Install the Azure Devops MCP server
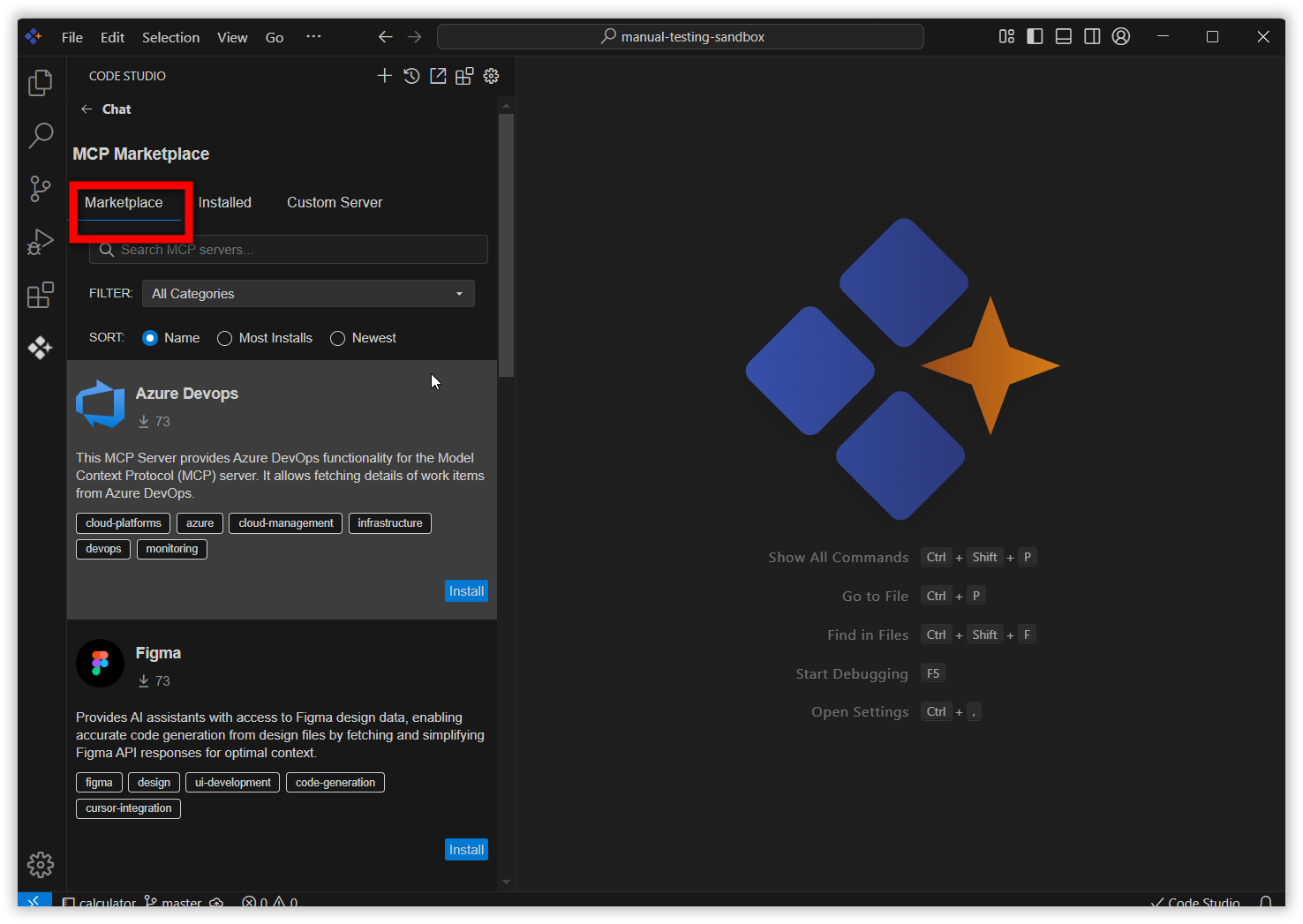The height and width of the screenshot is (924, 1303). 466,591
